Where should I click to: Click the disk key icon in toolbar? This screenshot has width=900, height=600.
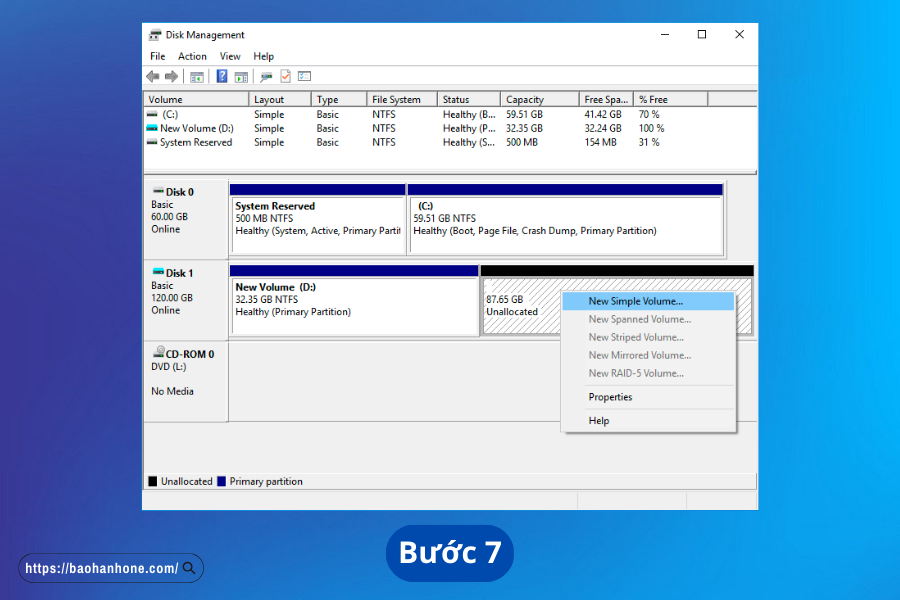(x=266, y=76)
